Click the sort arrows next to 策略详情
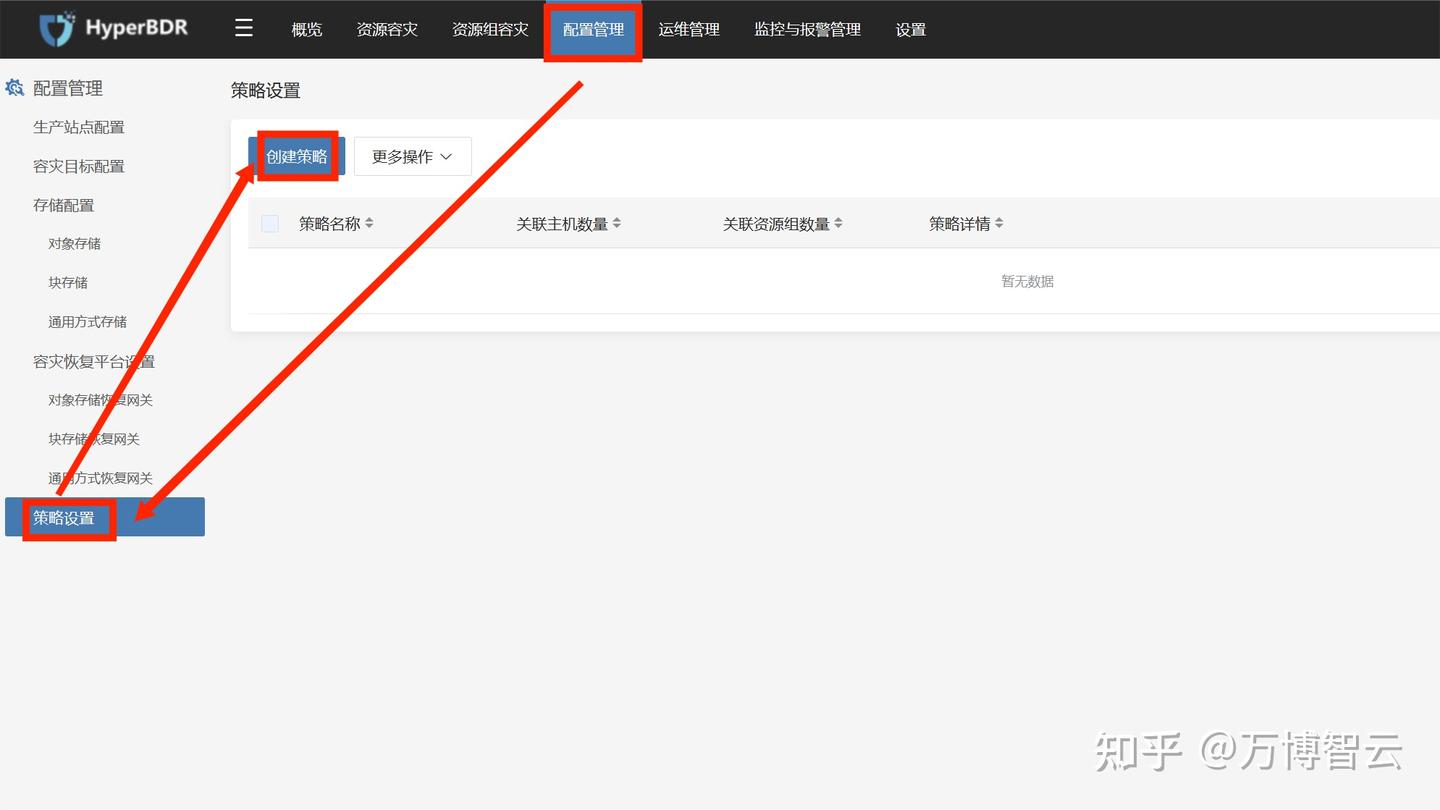The height and width of the screenshot is (810, 1440). pos(998,223)
